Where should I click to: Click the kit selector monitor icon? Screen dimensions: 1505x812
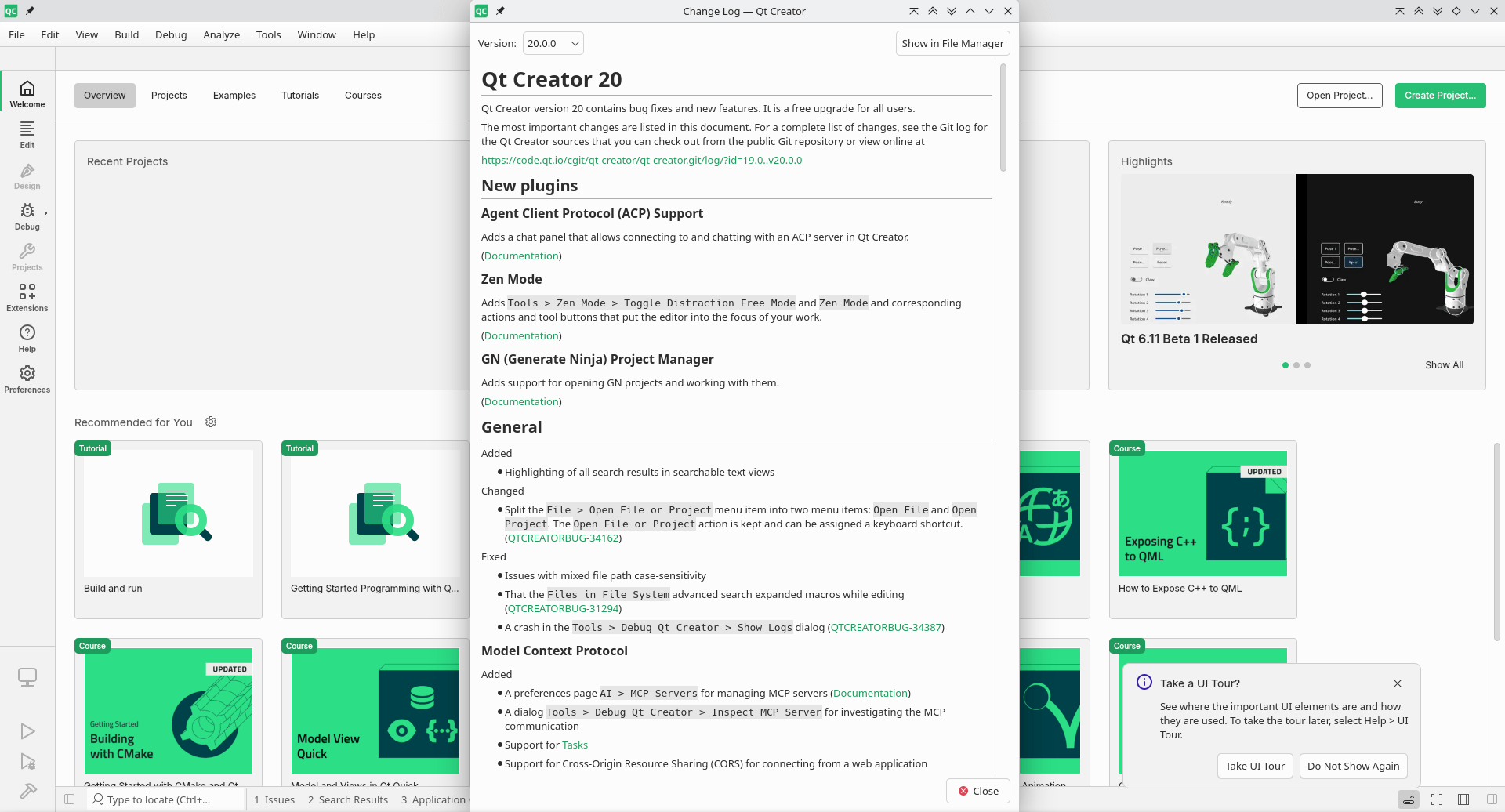(27, 676)
